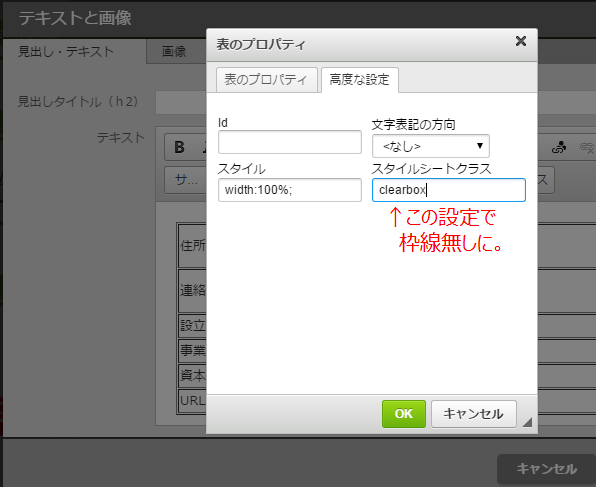596x487 pixels.
Task: Click the 見出しタイトル (h2) input field
Action: pos(181,102)
